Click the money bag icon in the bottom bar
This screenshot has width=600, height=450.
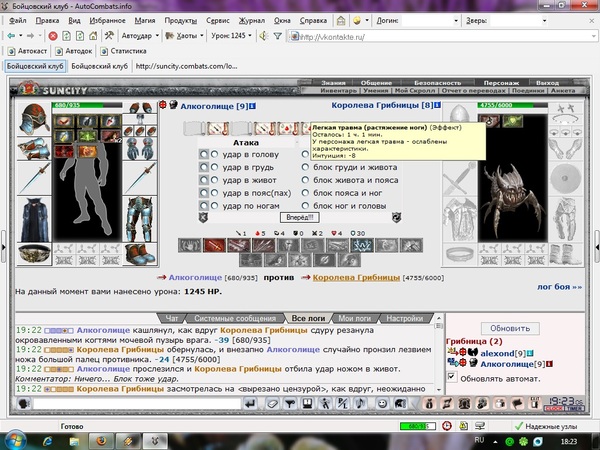[429, 404]
